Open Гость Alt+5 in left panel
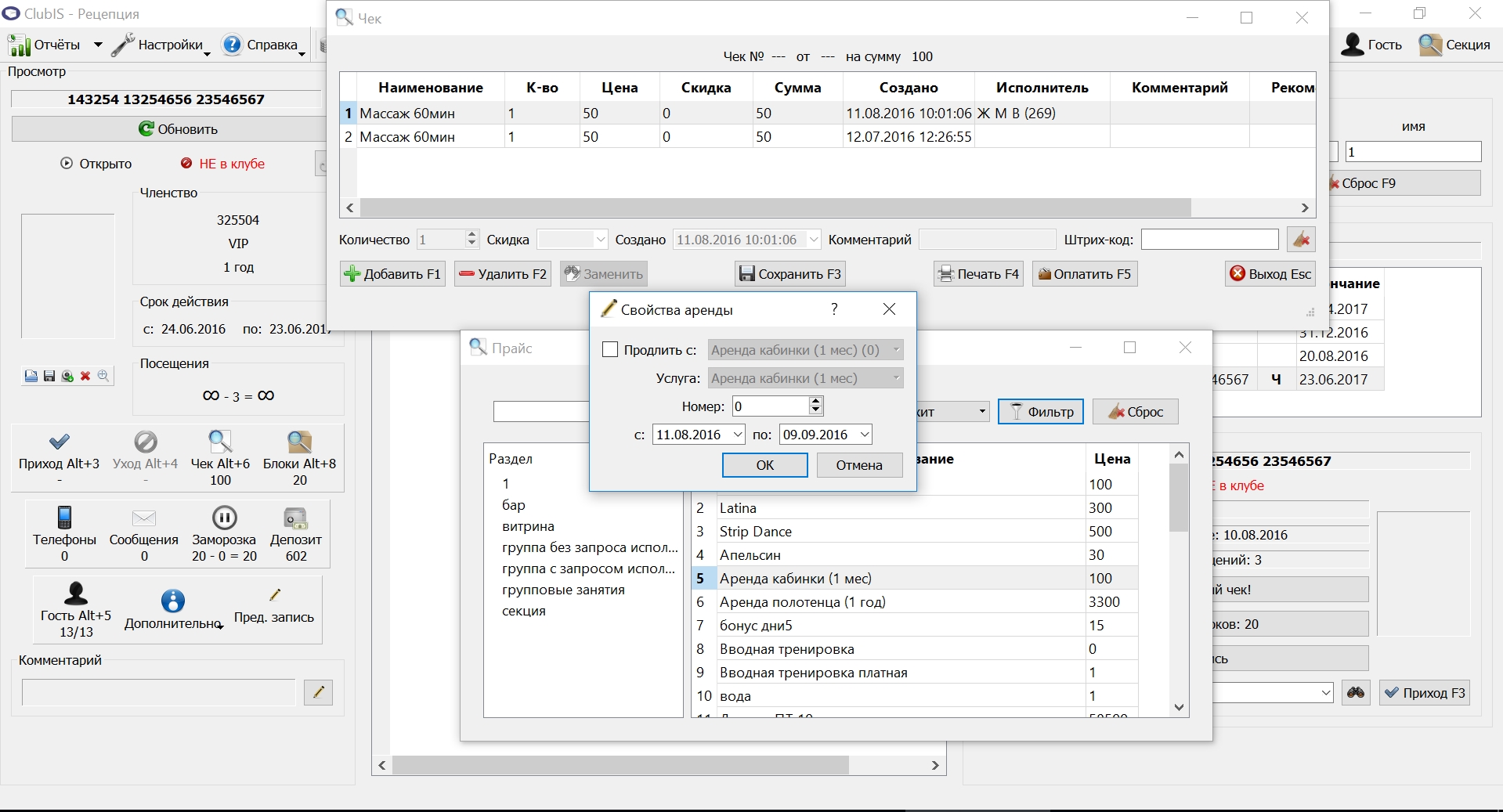Viewport: 1503px width, 812px height. 76,610
